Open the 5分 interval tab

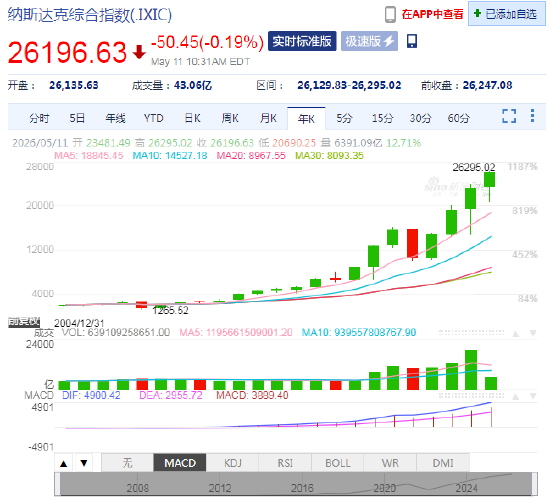click(344, 118)
